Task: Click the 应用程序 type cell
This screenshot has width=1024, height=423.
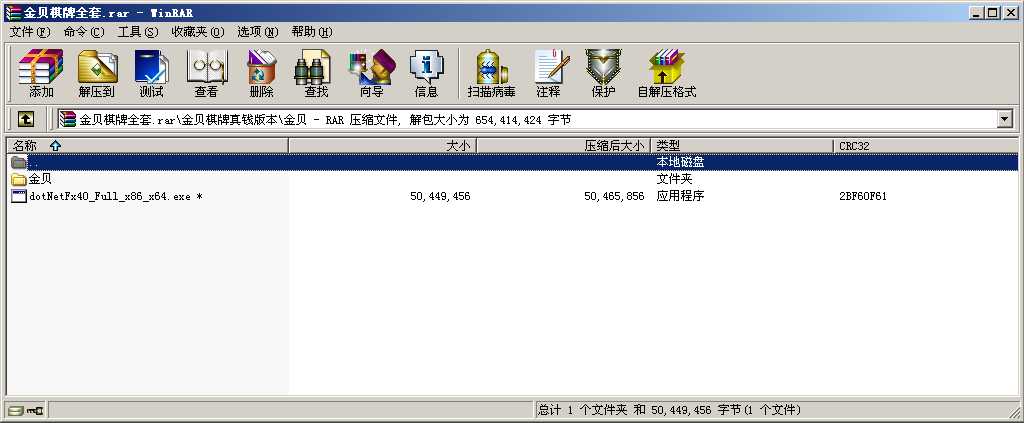Action: 680,196
